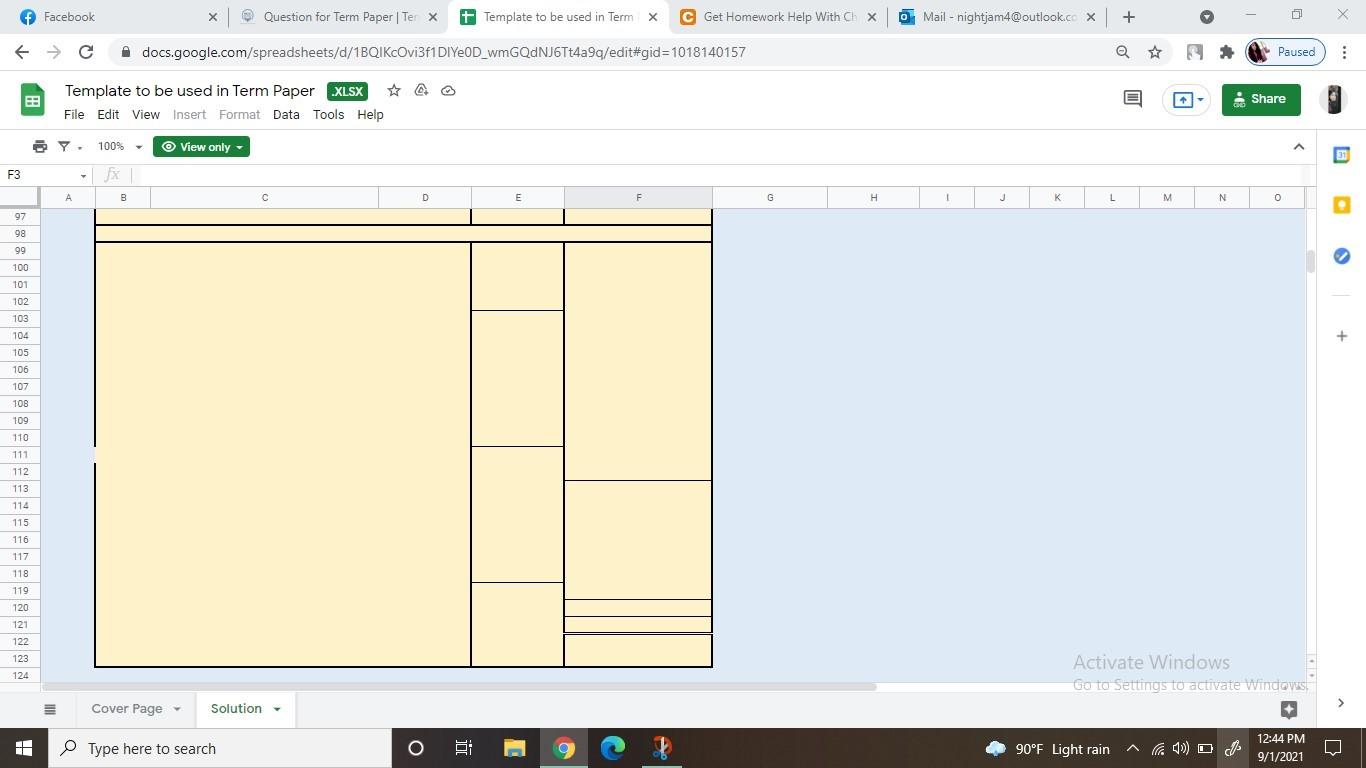Open the all sheets list icon

(x=50, y=709)
